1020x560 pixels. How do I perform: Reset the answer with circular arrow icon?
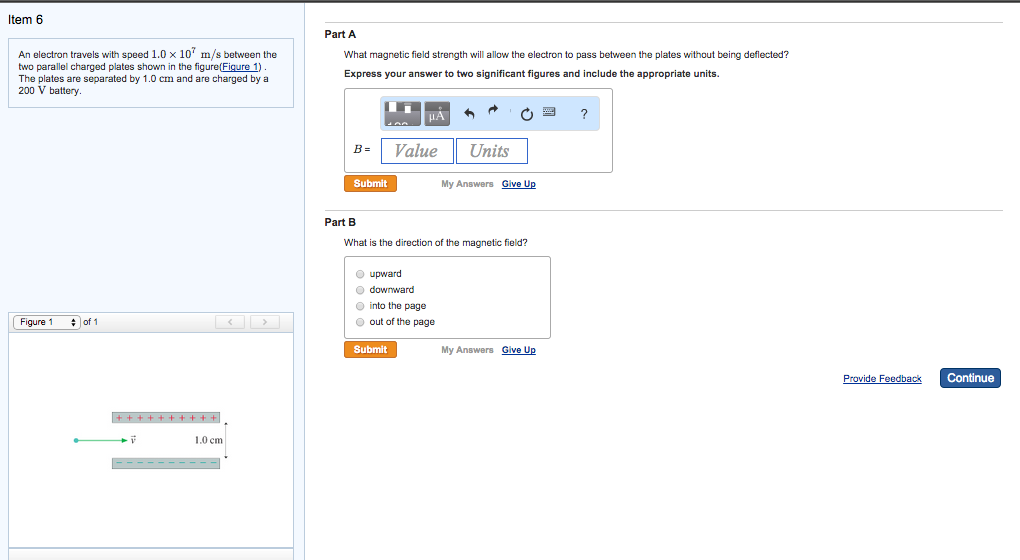pyautogui.click(x=522, y=114)
